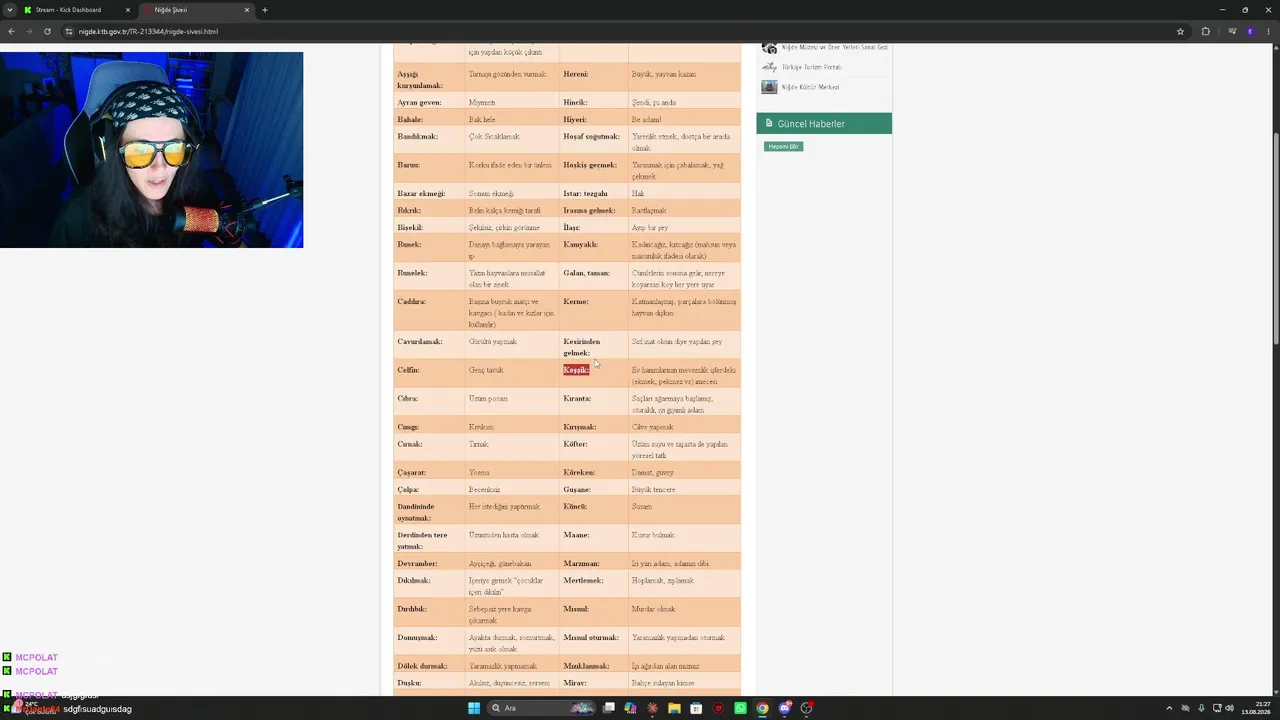Open Discord from the taskbar
Image resolution: width=1280 pixels, height=720 pixels.
tap(784, 708)
